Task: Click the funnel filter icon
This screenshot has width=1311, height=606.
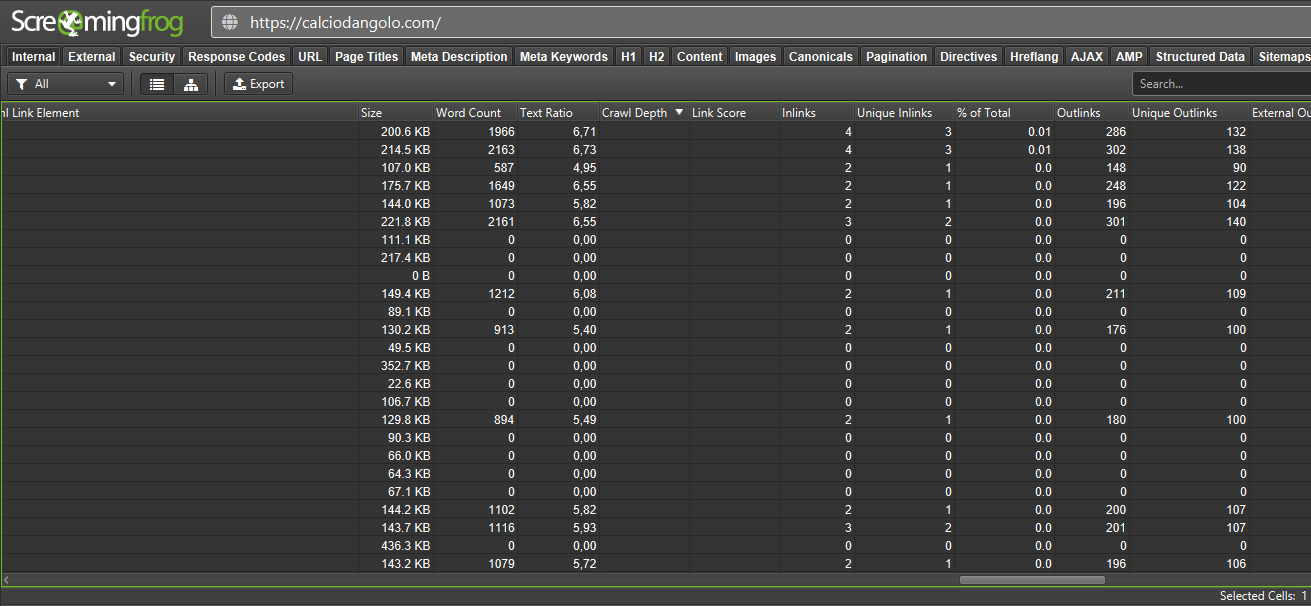Action: click(22, 84)
